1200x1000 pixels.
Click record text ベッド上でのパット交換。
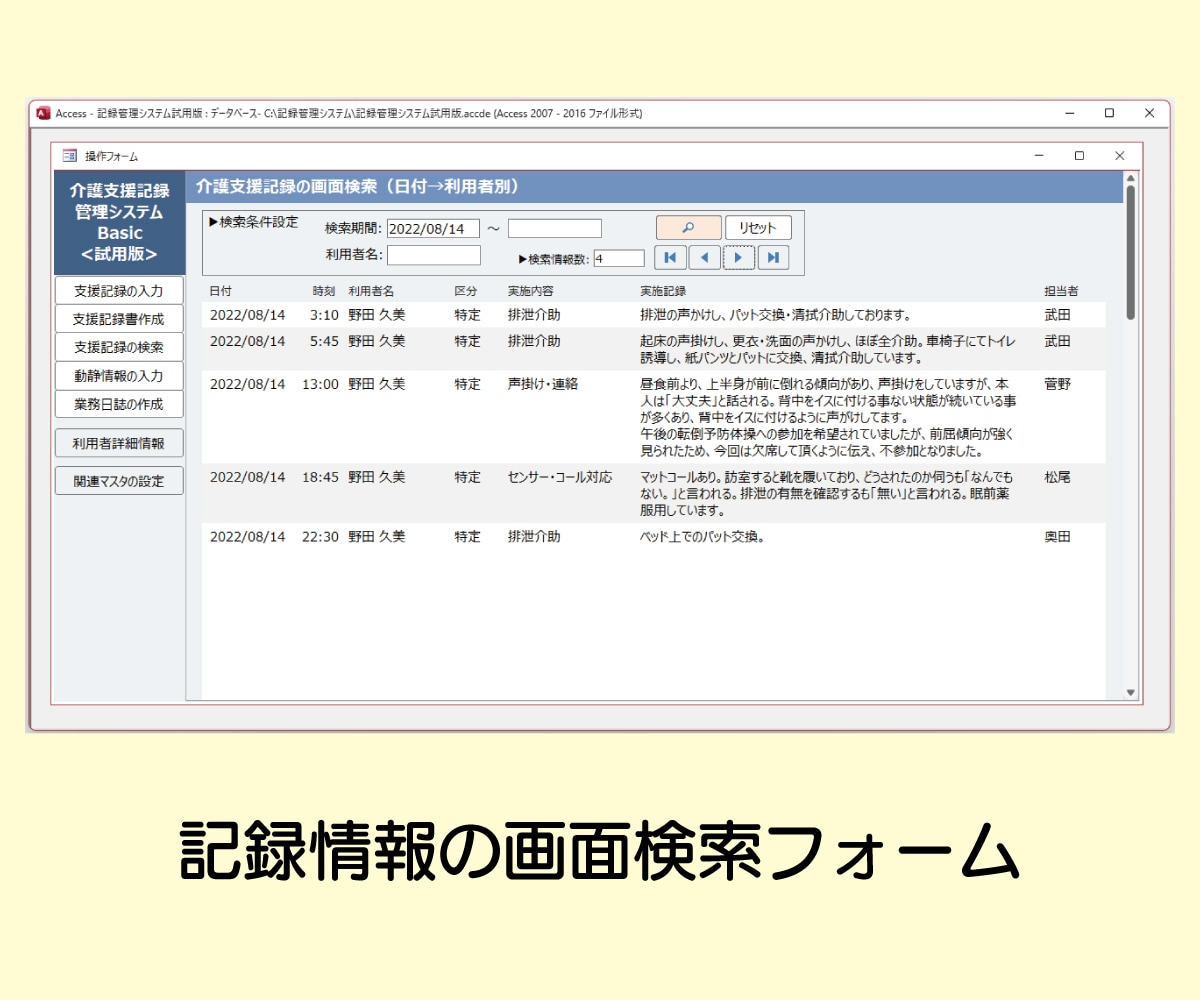tap(702, 537)
